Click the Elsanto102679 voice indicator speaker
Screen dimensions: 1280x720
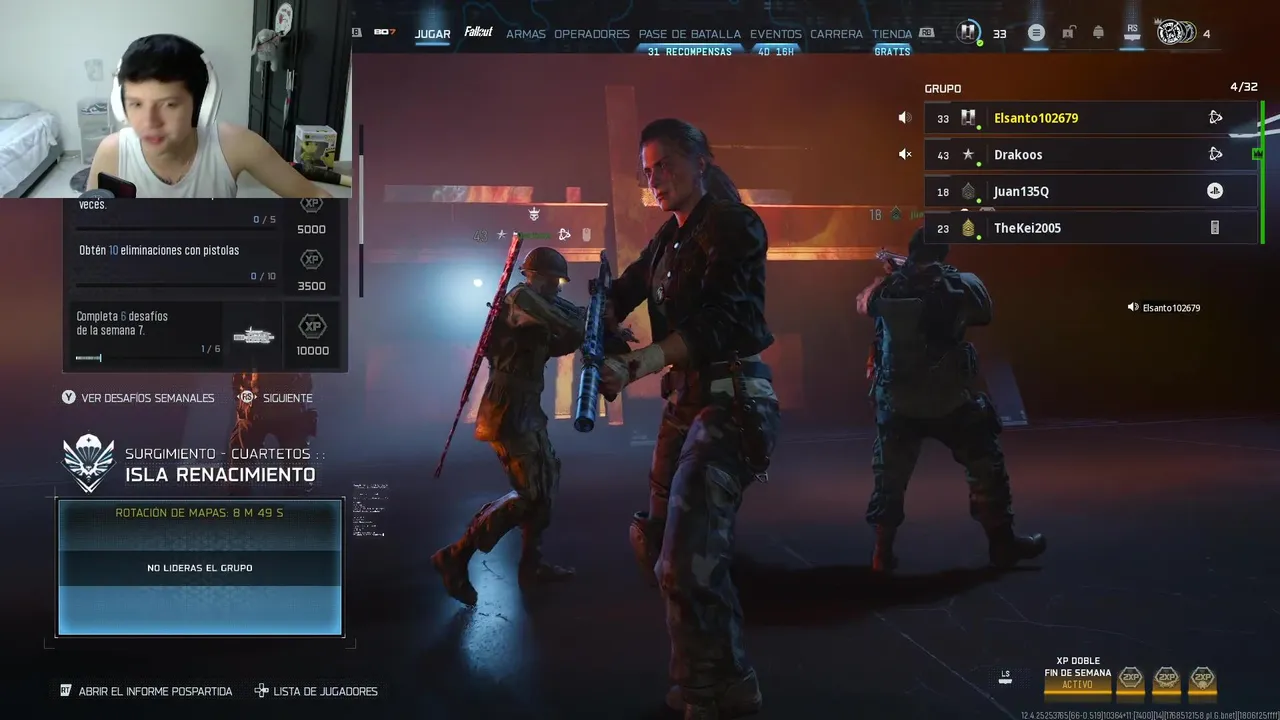click(x=1133, y=308)
